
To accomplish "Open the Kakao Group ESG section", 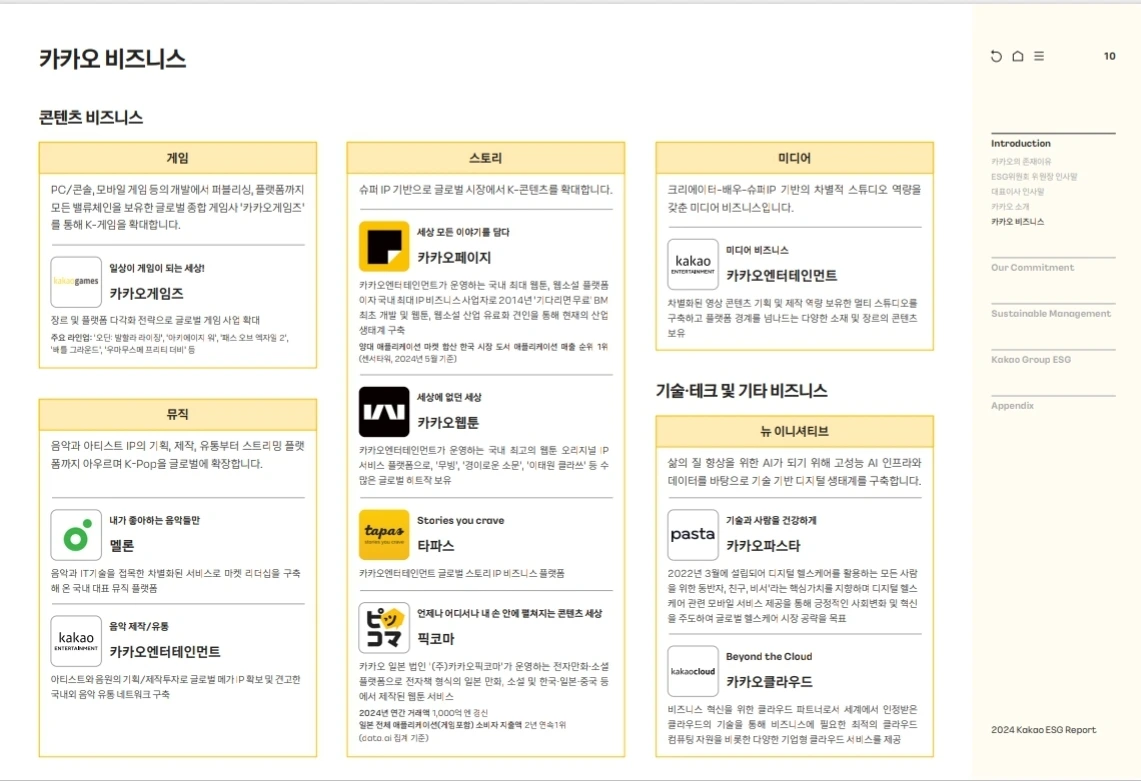I will [x=1030, y=360].
